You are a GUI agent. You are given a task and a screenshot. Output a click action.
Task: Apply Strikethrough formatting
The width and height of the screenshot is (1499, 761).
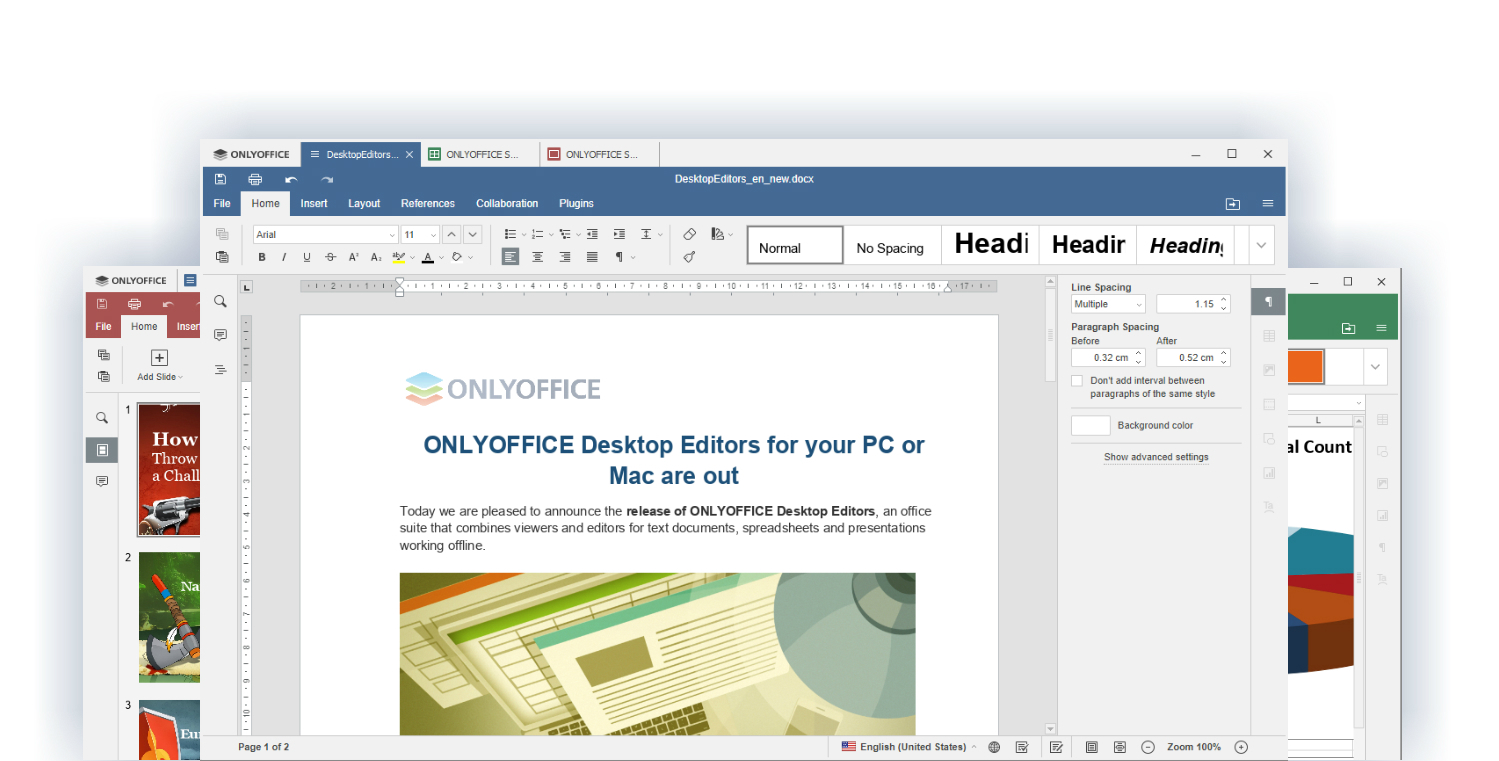click(x=331, y=257)
